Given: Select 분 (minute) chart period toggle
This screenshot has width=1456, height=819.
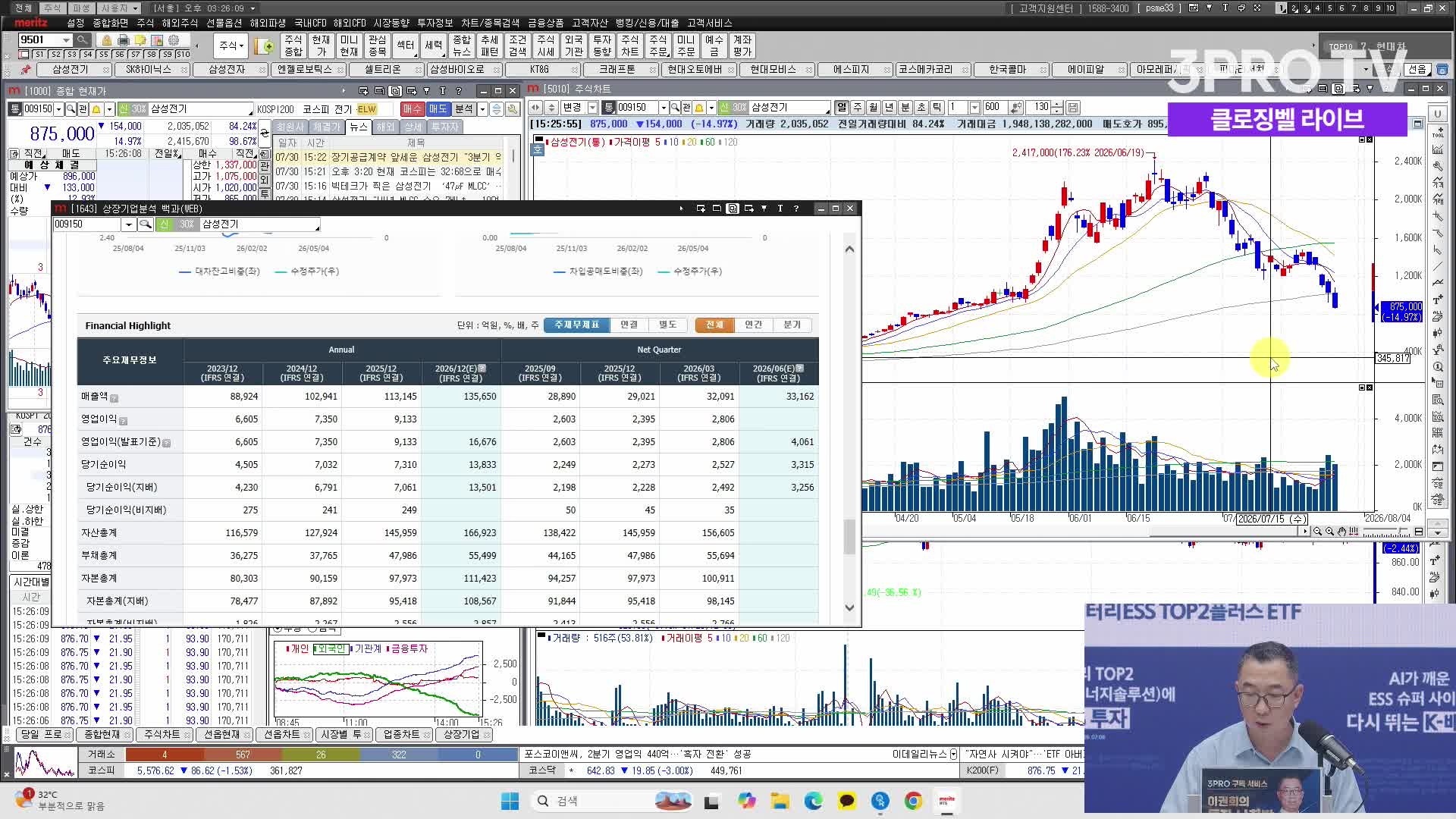Looking at the screenshot, I should coord(905,108).
